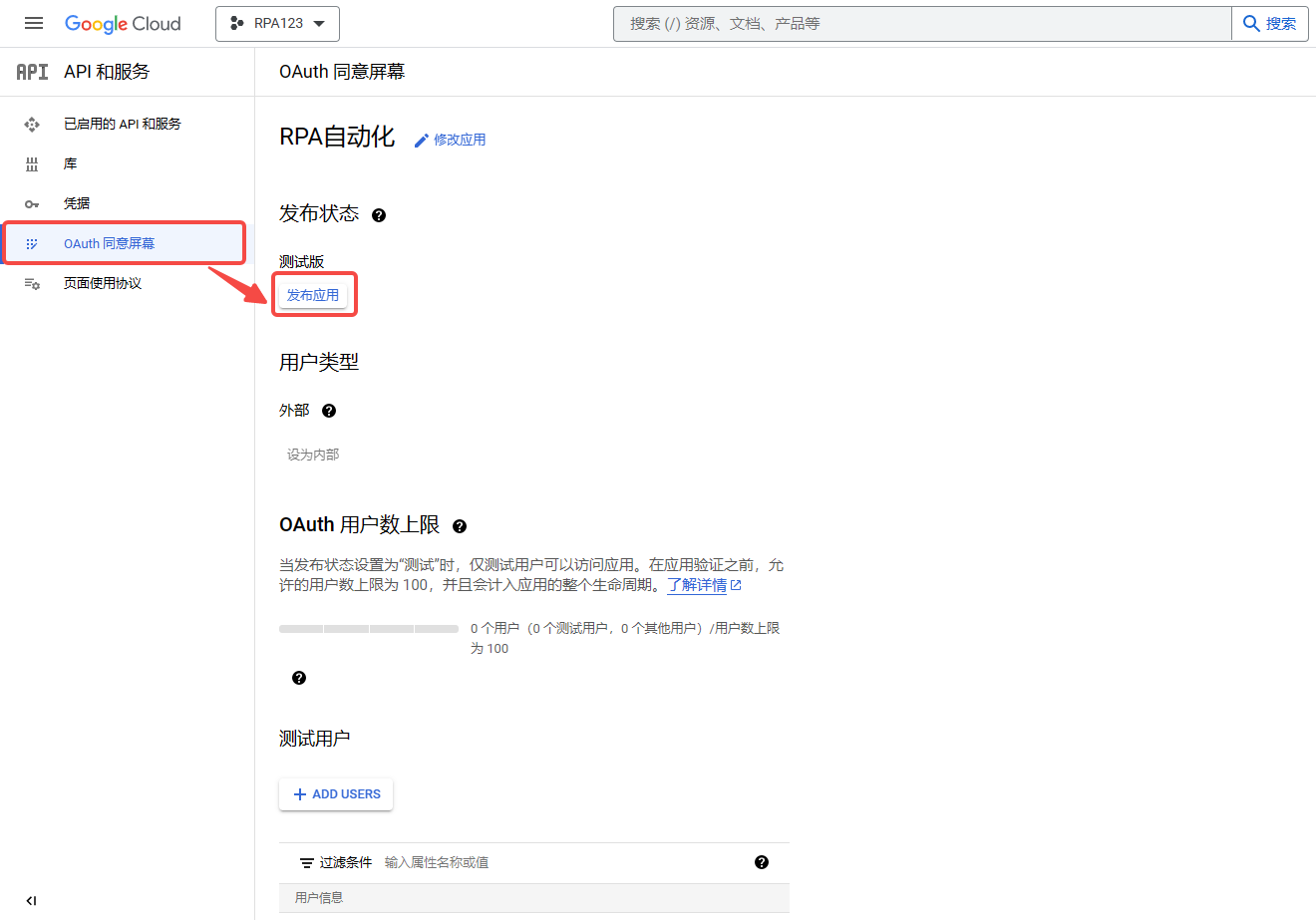Open help icon beside OAuth 用户数上限

(x=460, y=526)
